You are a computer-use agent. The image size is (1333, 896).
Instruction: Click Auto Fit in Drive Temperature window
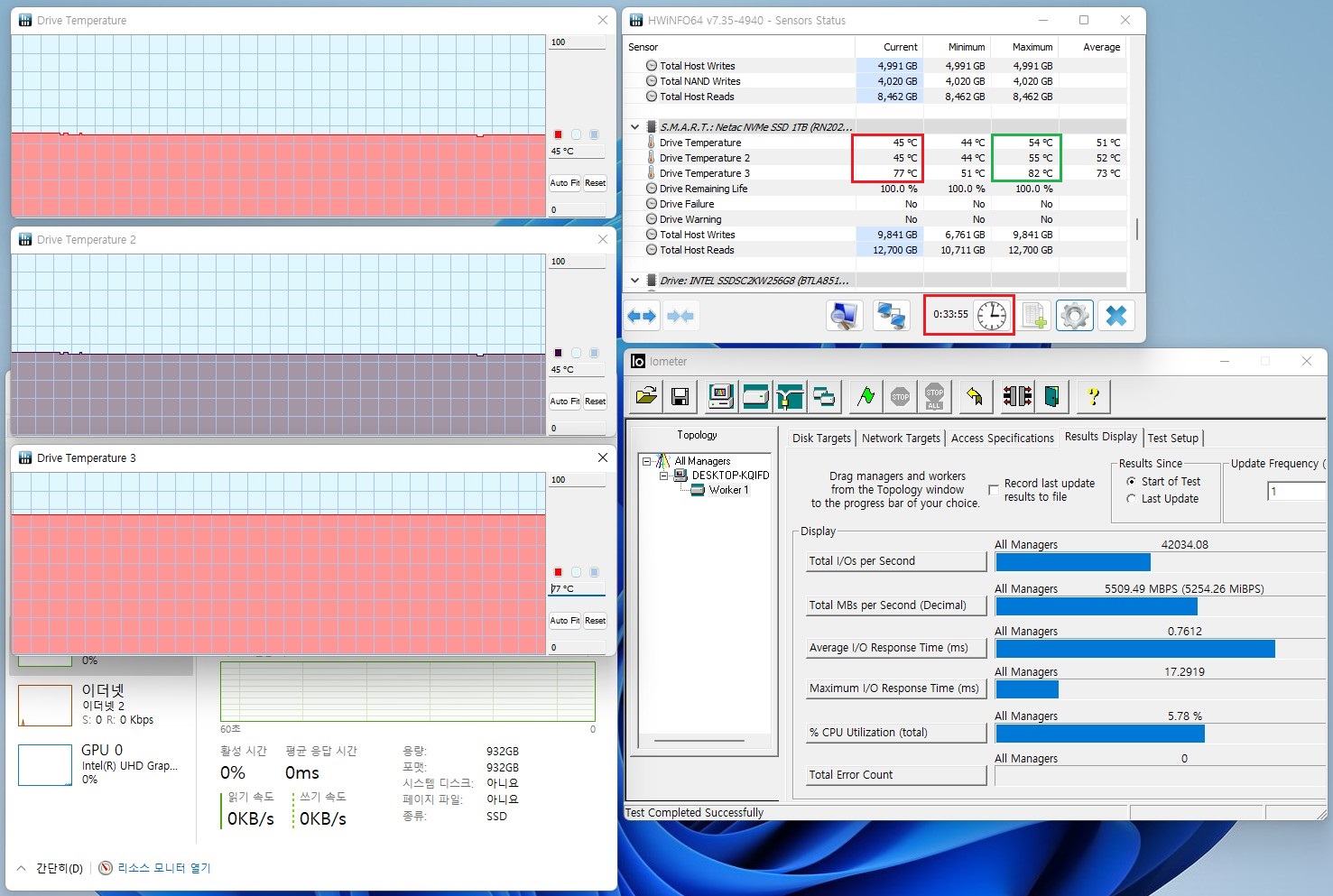(x=565, y=183)
